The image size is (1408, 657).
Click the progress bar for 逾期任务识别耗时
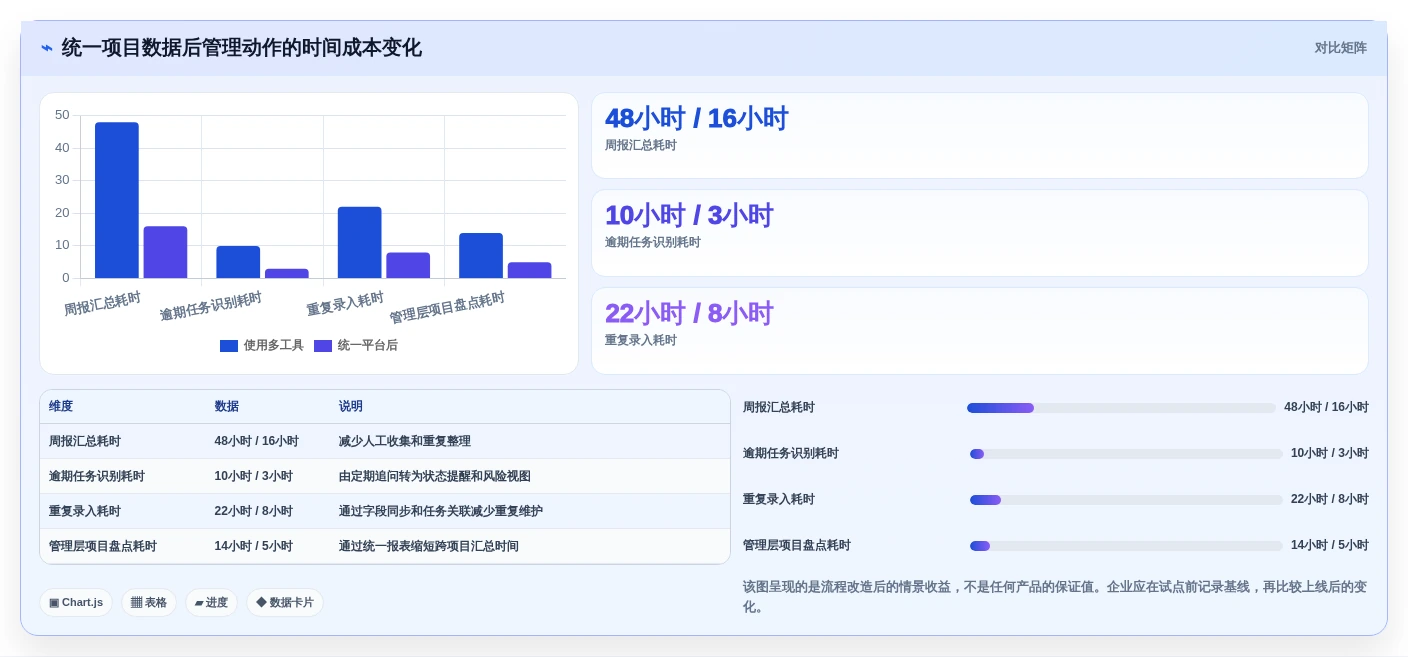pyautogui.click(x=1126, y=454)
